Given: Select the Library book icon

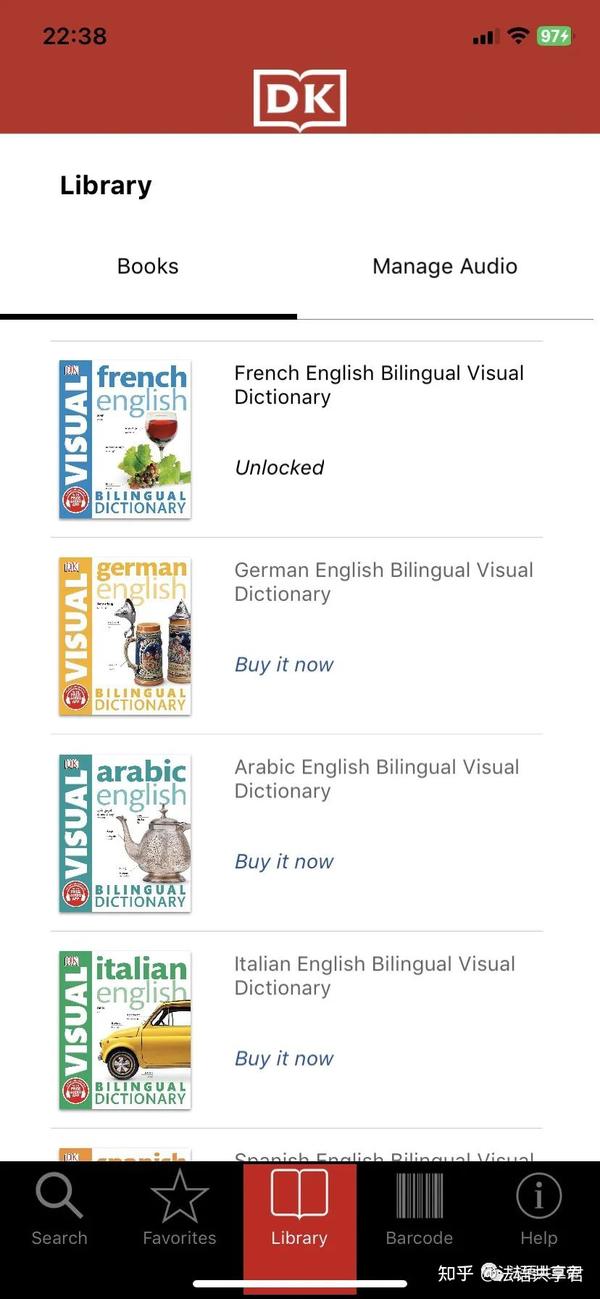Looking at the screenshot, I should [x=299, y=1196].
